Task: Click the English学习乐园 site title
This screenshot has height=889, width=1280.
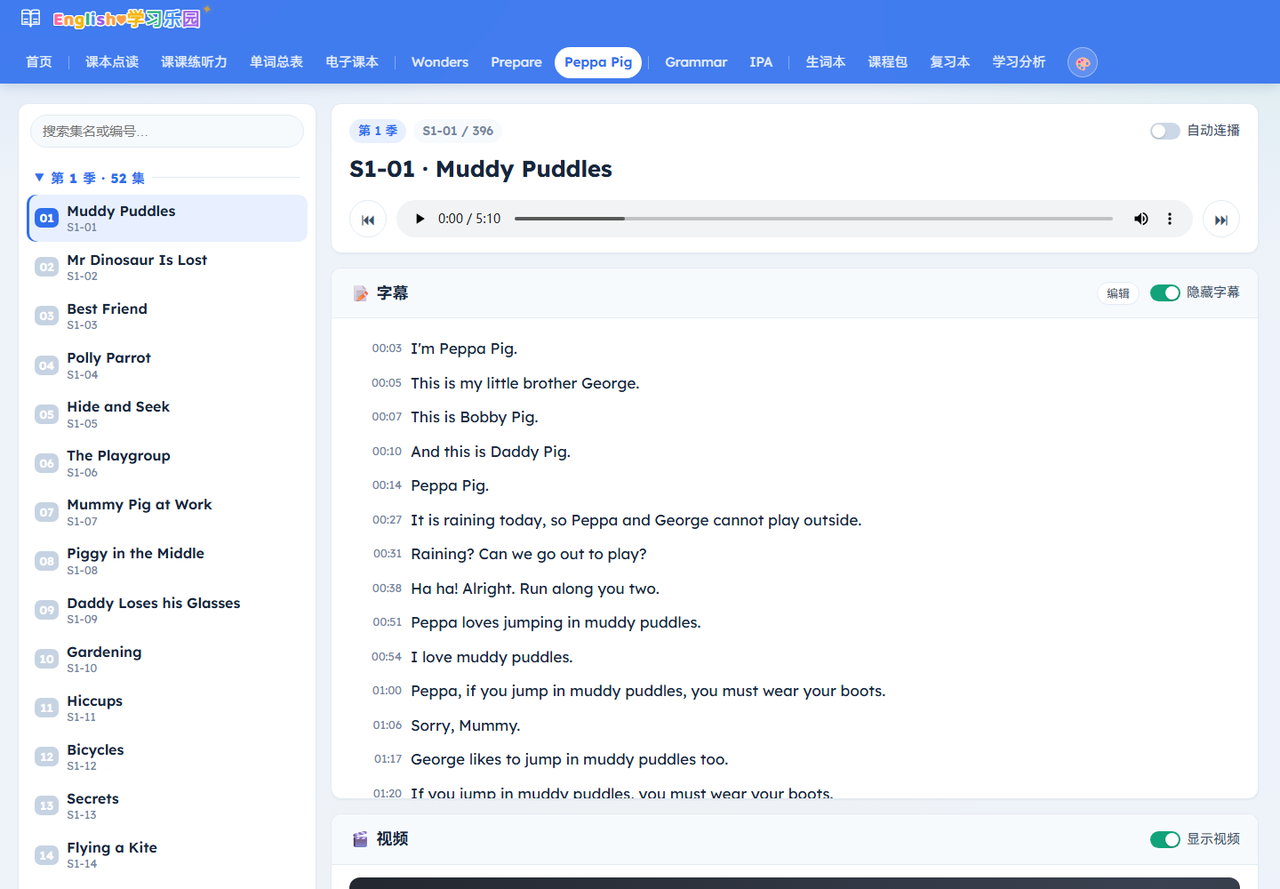Action: 127,19
